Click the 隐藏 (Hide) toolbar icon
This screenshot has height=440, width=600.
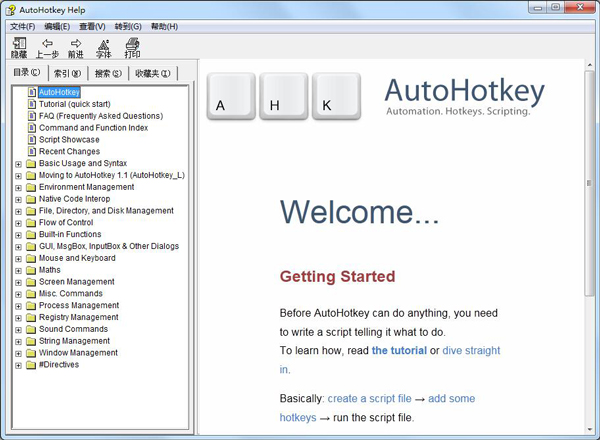pos(19,44)
